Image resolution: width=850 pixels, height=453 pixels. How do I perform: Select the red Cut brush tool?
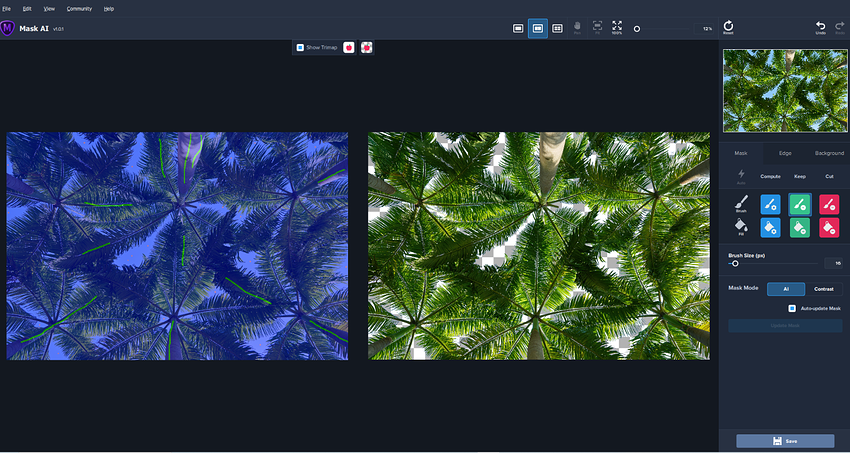coord(830,203)
